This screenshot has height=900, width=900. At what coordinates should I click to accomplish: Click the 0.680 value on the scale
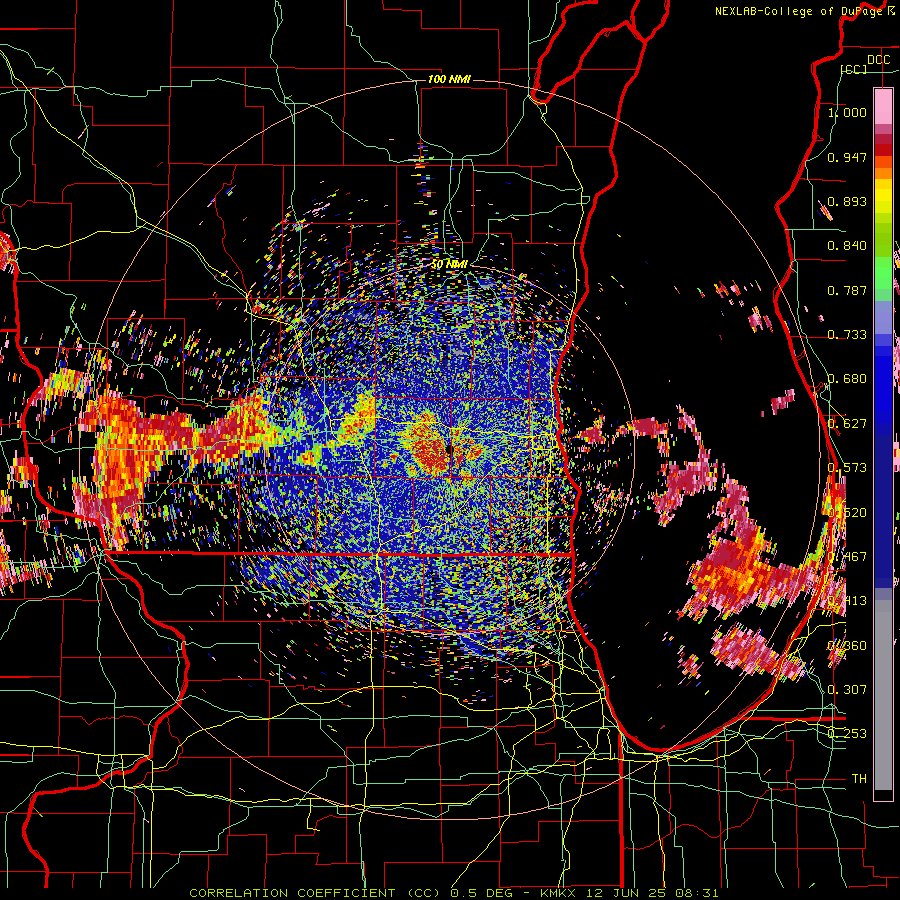point(847,379)
